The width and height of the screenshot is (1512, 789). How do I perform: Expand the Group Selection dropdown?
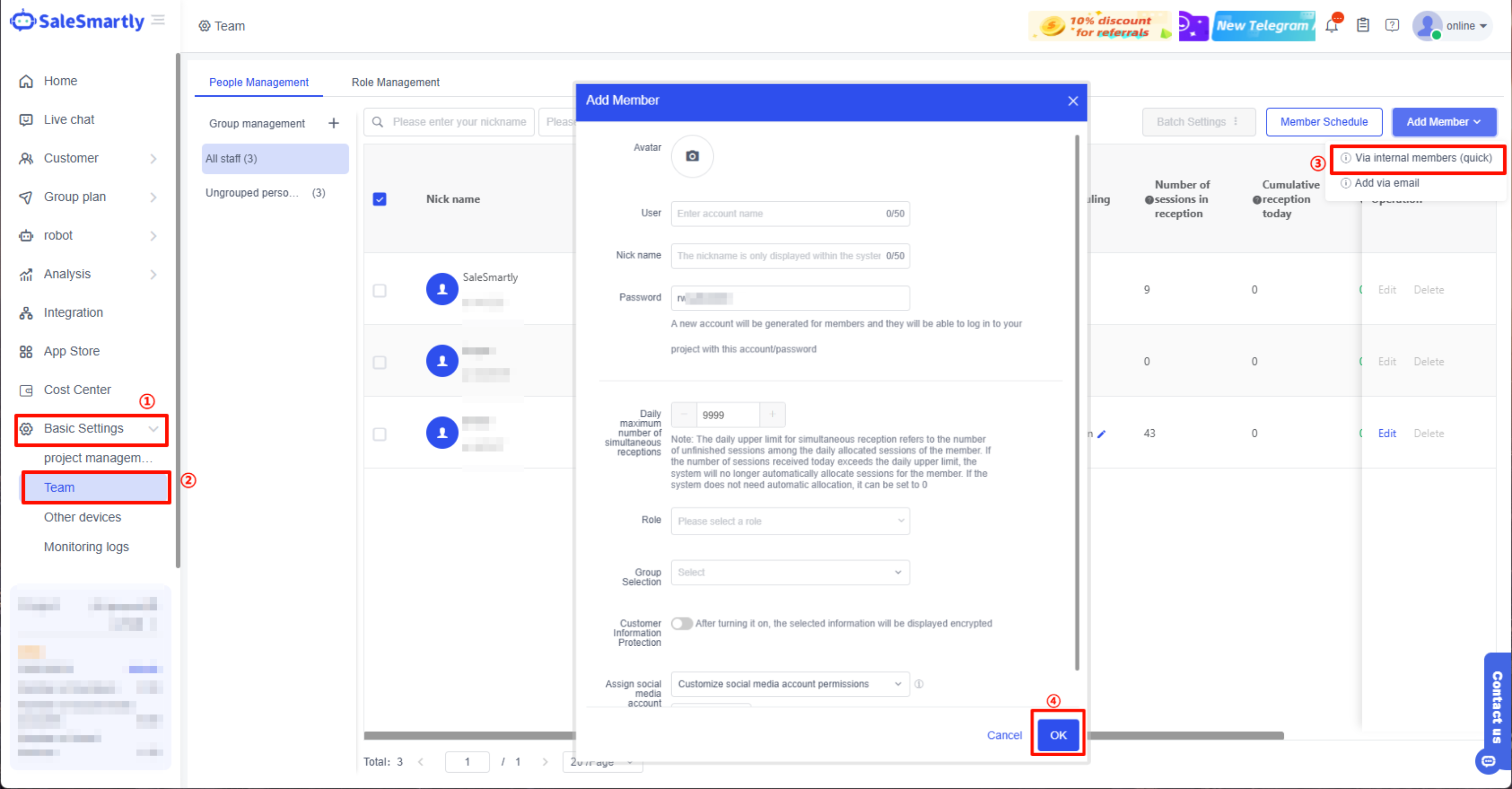790,572
